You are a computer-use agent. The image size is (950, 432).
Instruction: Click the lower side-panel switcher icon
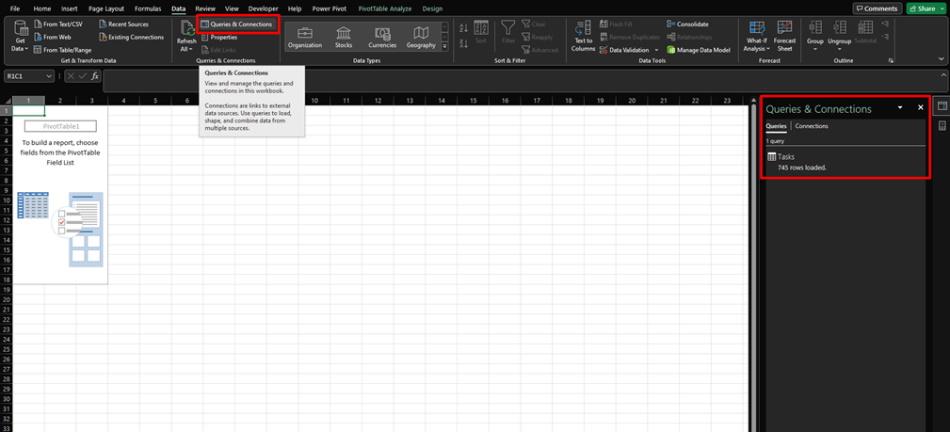[942, 125]
